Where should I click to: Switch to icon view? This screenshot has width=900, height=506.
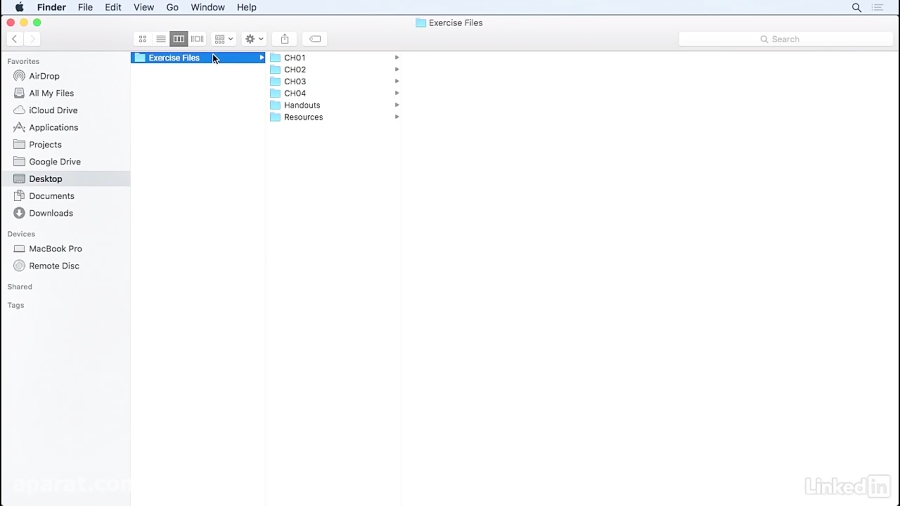pos(143,39)
